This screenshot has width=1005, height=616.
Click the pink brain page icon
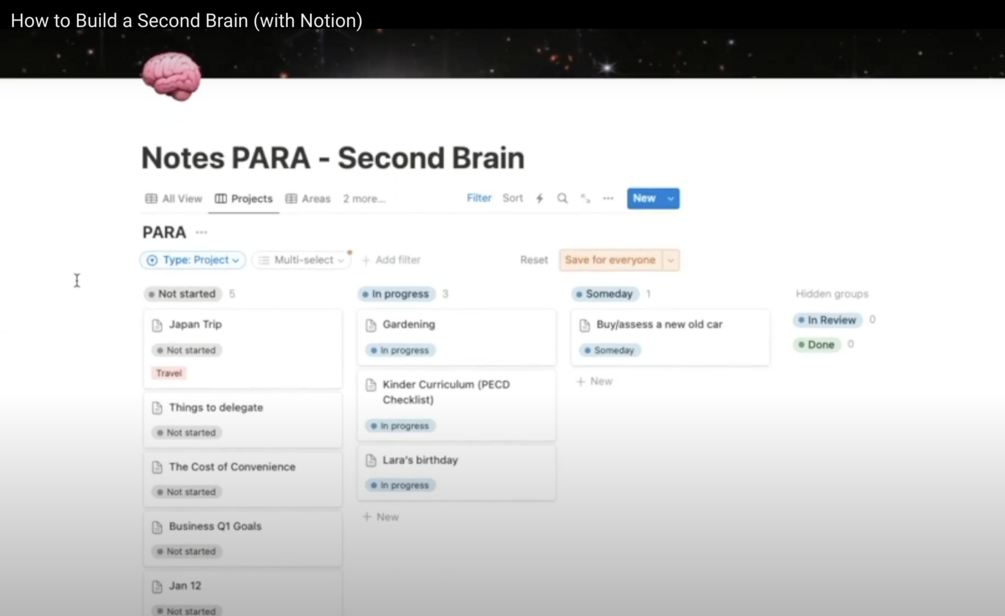tap(171, 76)
